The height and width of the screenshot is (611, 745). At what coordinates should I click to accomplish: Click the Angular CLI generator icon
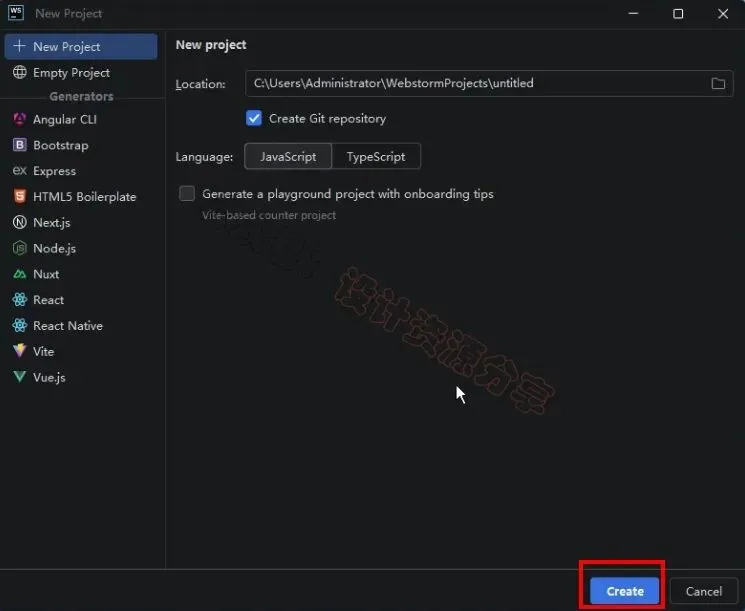[x=19, y=119]
